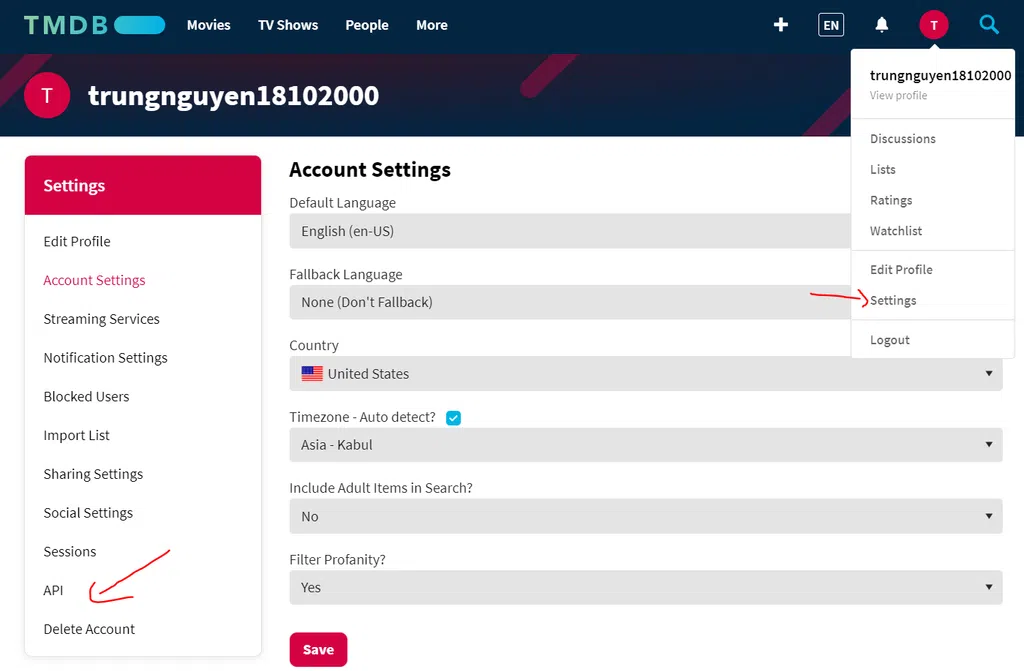Click the Save button

coord(318,650)
